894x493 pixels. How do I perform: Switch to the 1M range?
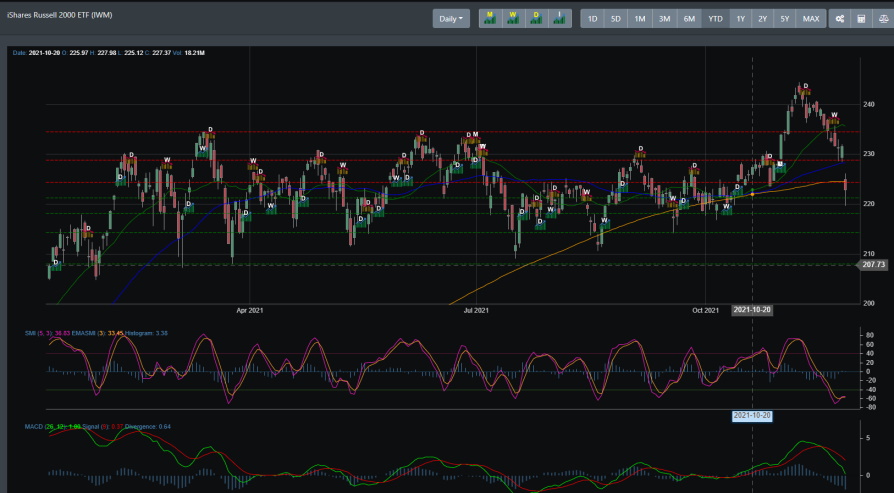[x=640, y=18]
